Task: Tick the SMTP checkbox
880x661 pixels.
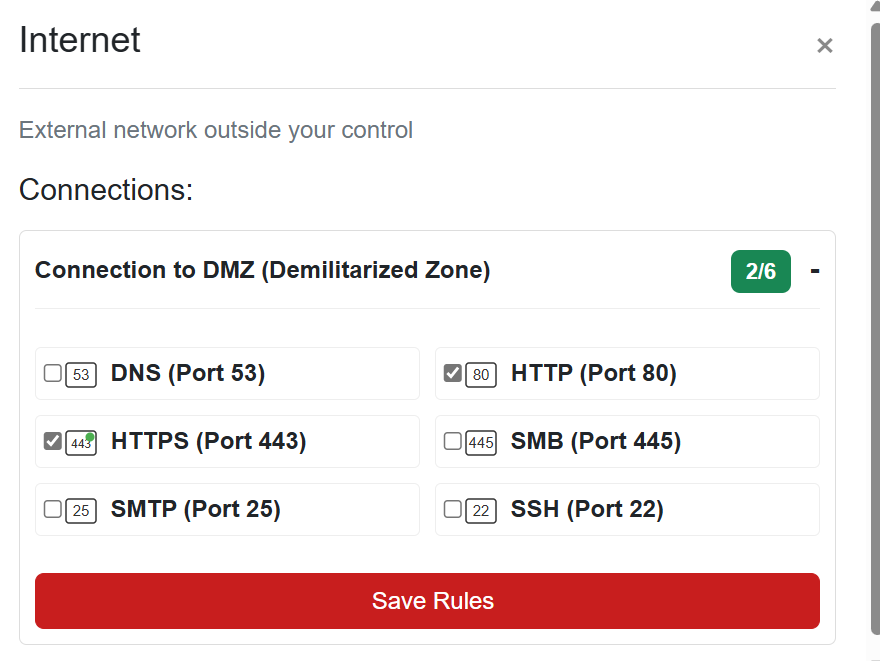Action: tap(53, 509)
